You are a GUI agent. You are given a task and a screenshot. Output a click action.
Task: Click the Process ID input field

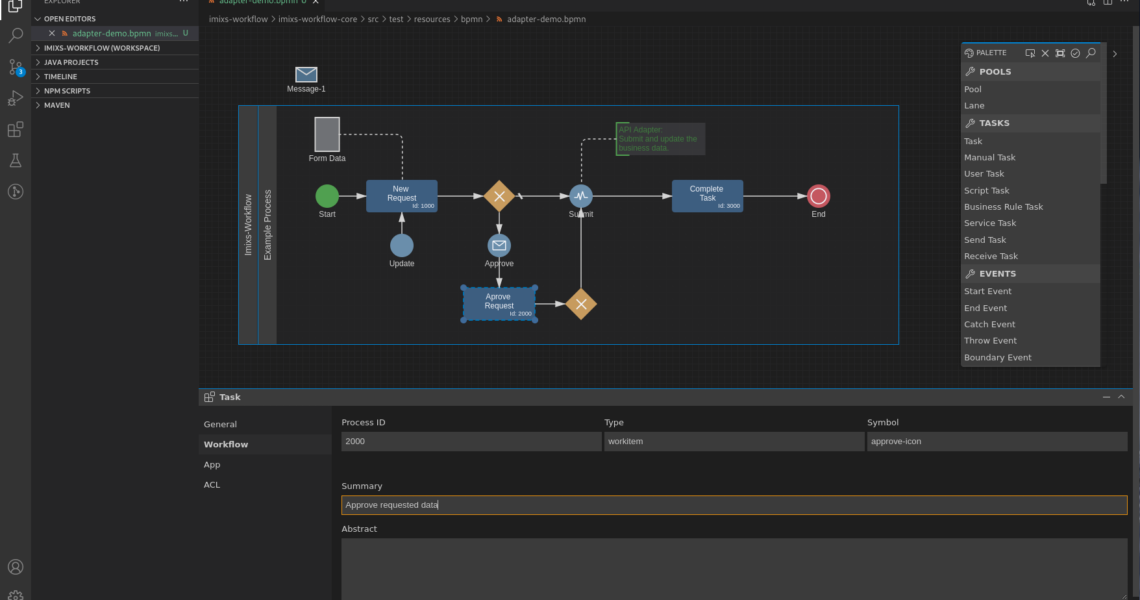tap(470, 441)
